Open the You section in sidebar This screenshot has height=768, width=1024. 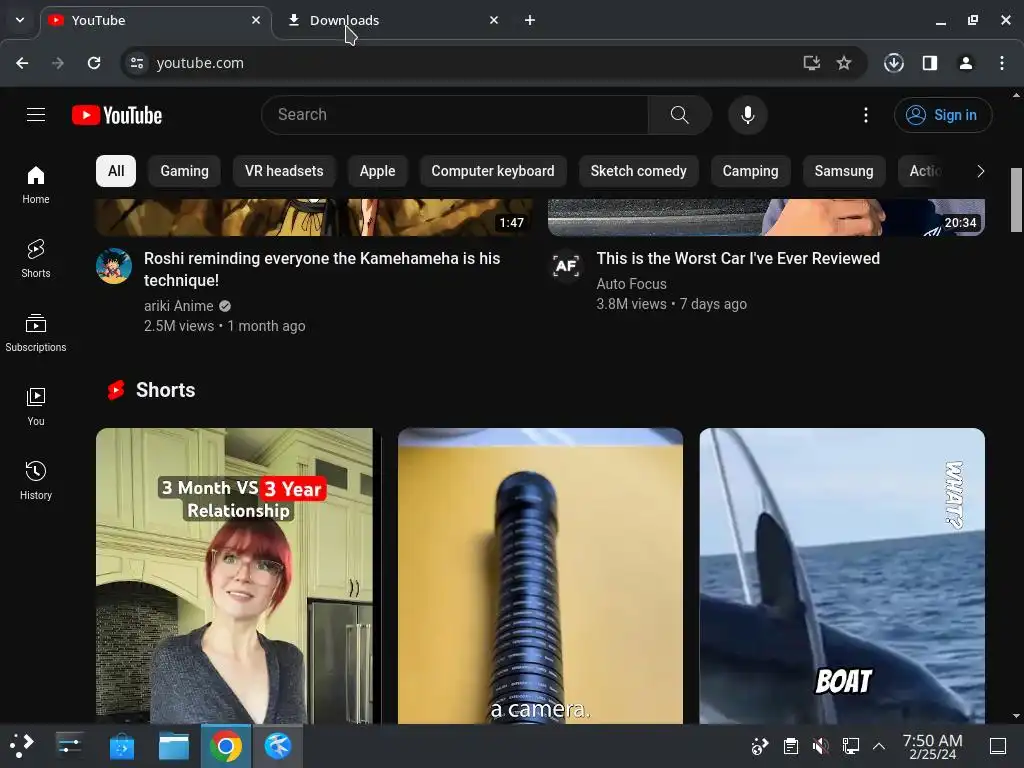(36, 407)
